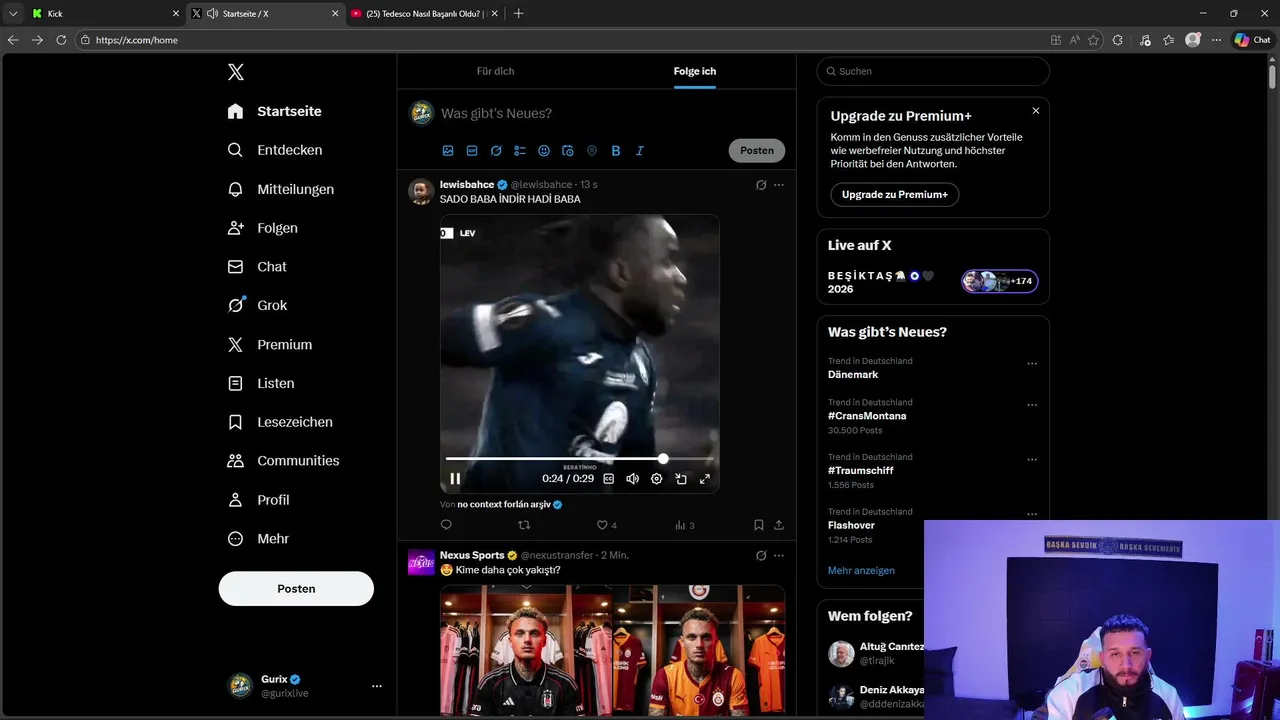The height and width of the screenshot is (720, 1280).
Task: Toggle video captions
Action: (x=608, y=479)
